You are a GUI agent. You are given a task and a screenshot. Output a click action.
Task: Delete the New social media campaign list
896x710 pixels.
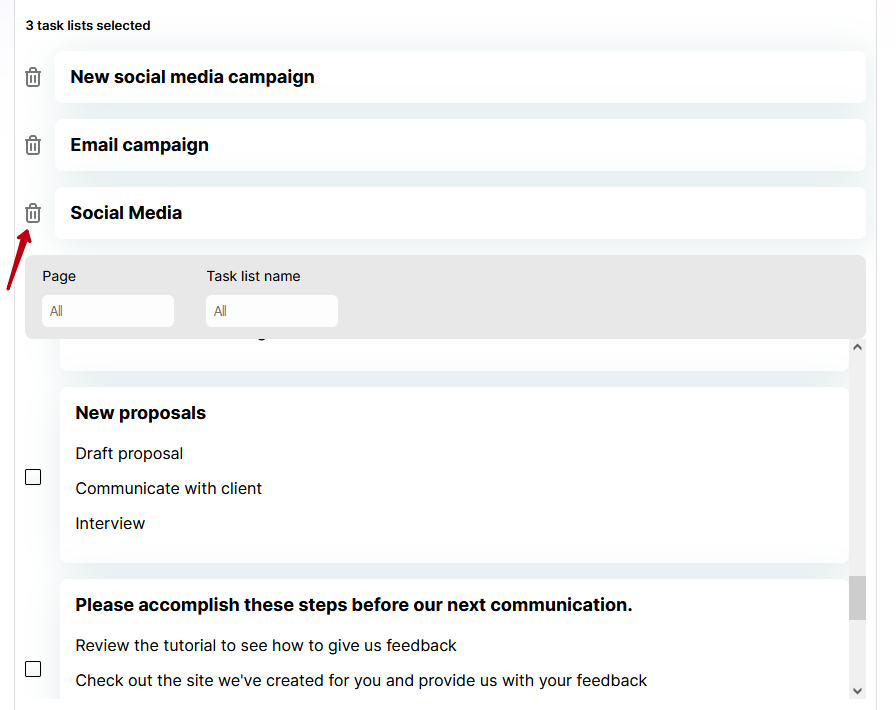(33, 77)
